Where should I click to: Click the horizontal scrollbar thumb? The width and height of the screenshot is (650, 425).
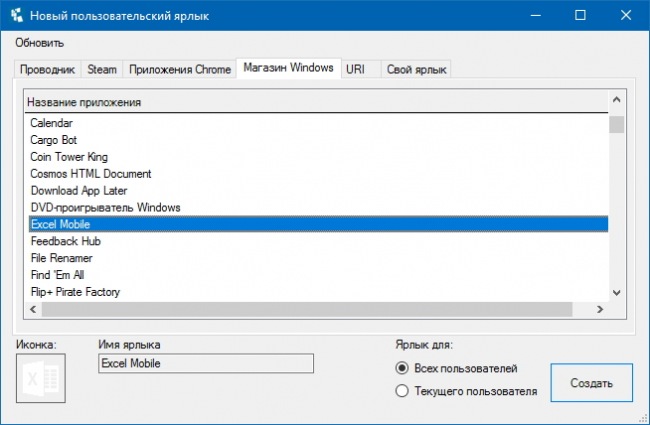[x=307, y=309]
